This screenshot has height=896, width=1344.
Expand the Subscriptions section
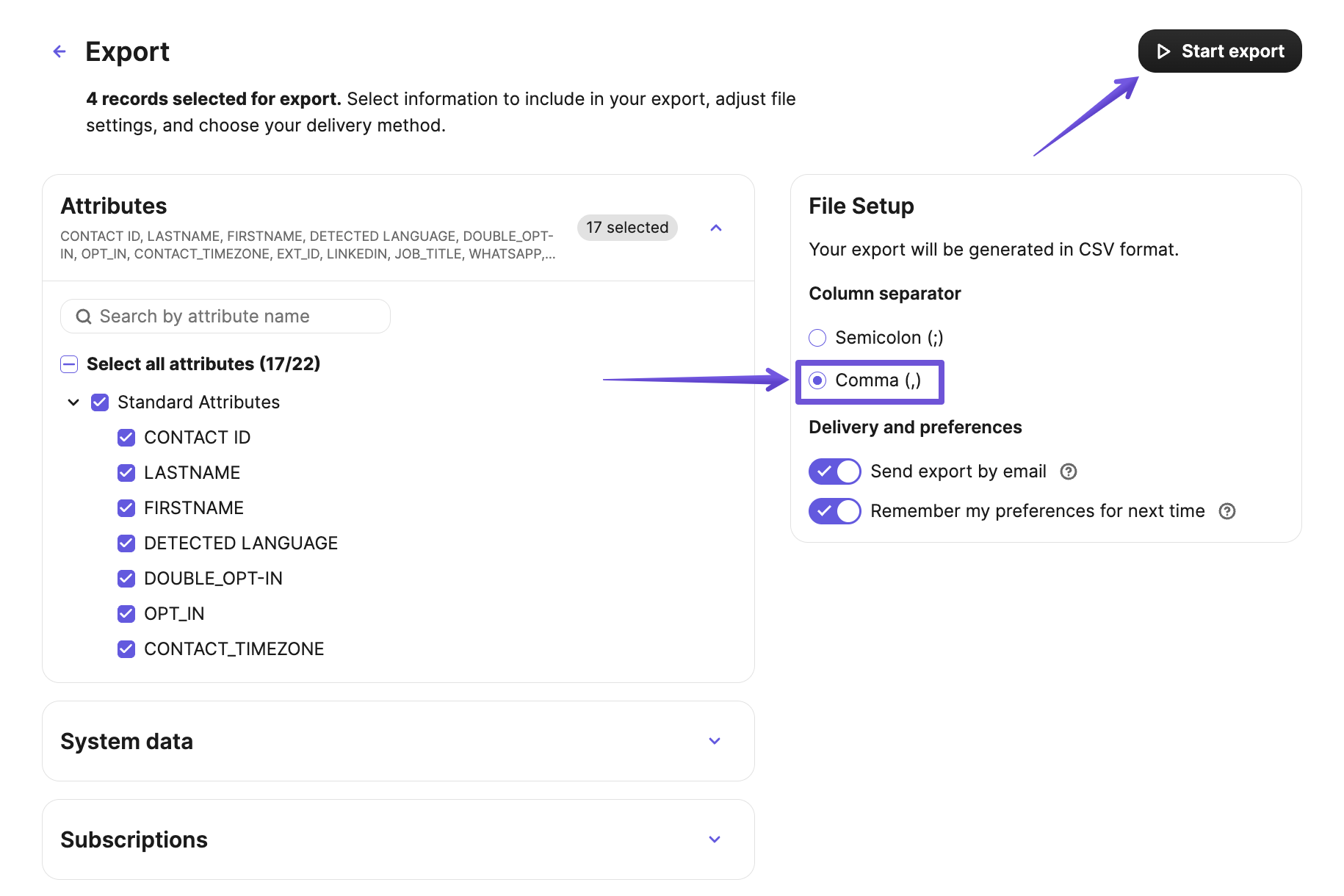click(715, 839)
